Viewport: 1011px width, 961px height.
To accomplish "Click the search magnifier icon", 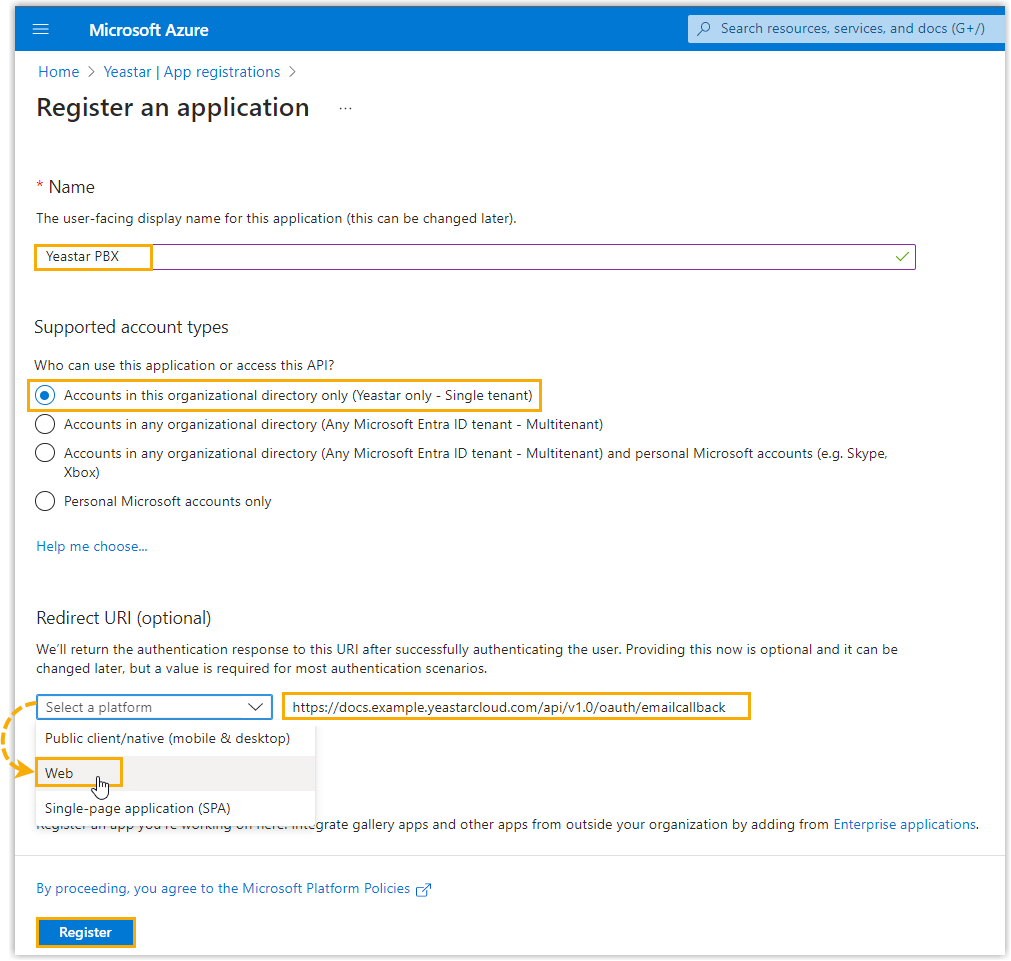I will pyautogui.click(x=704, y=29).
